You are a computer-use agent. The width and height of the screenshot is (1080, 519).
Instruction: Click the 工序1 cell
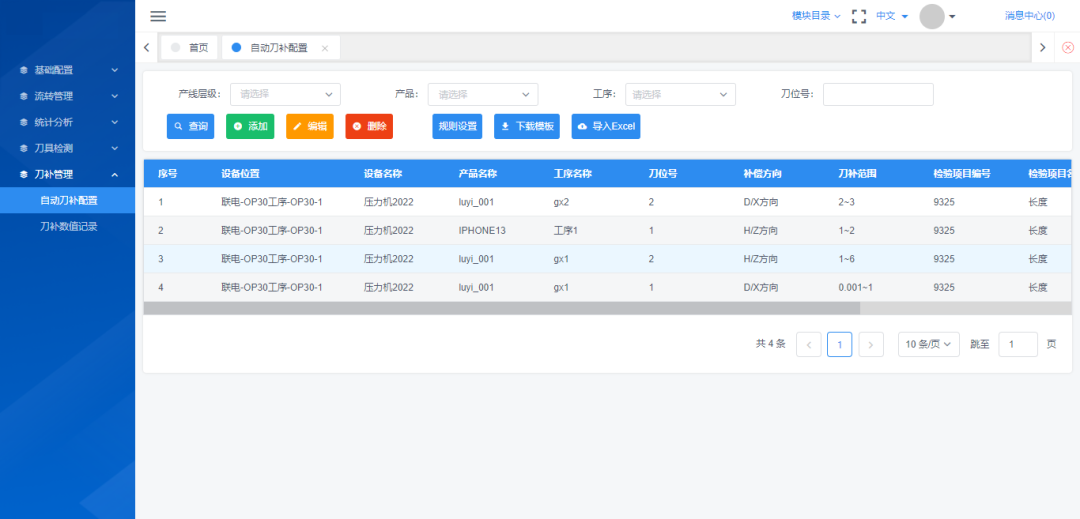(x=565, y=231)
